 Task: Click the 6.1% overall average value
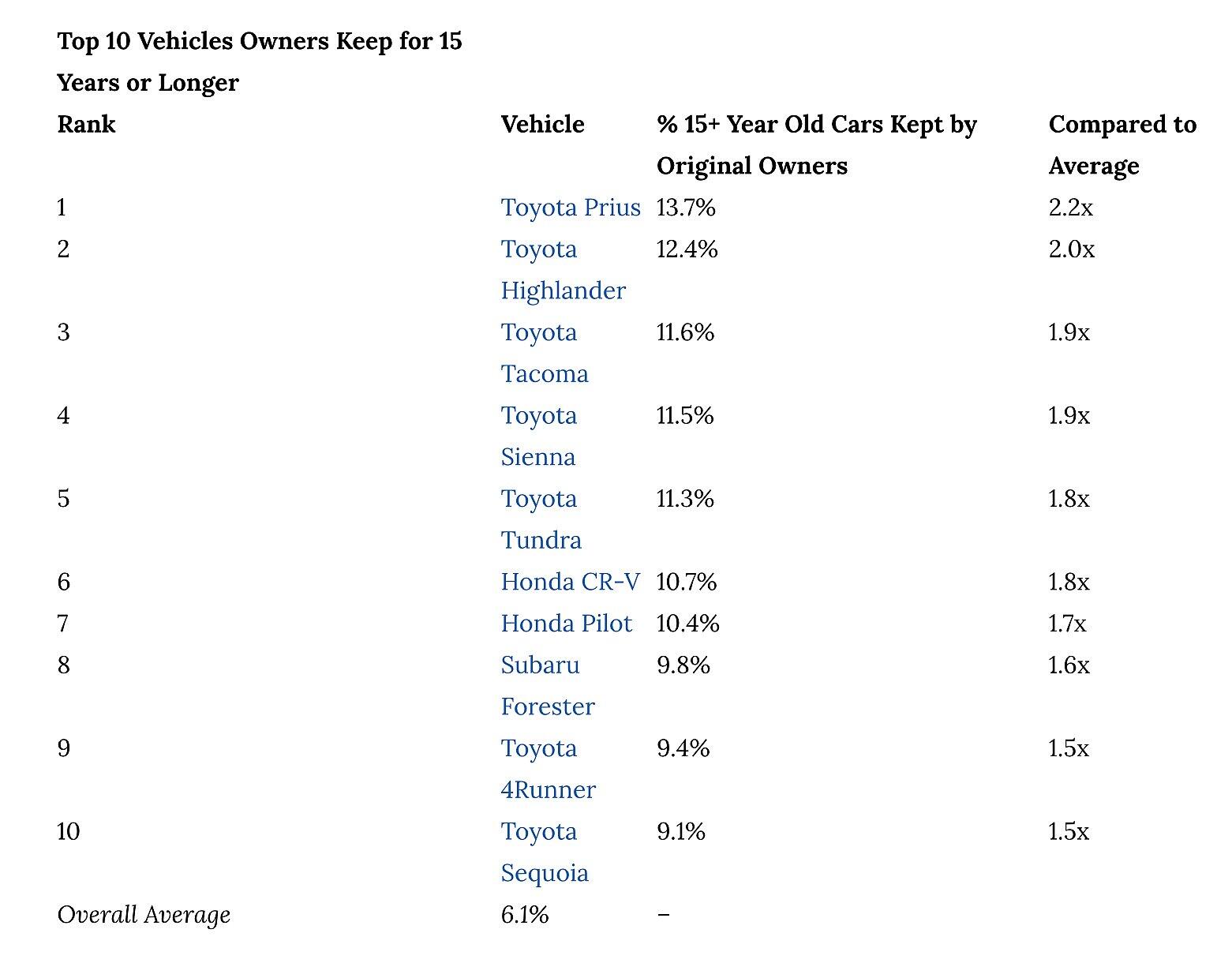[x=524, y=915]
